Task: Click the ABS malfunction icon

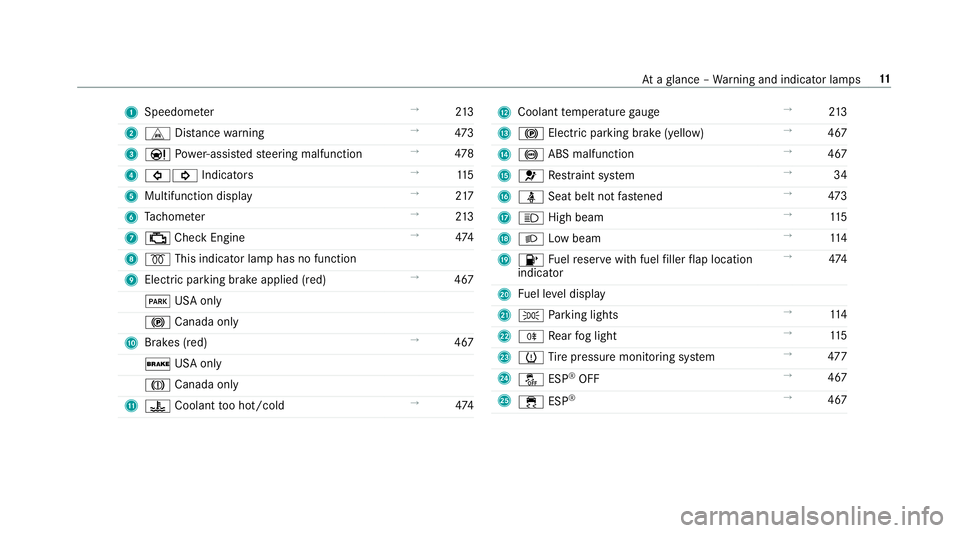Action: pyautogui.click(x=531, y=155)
